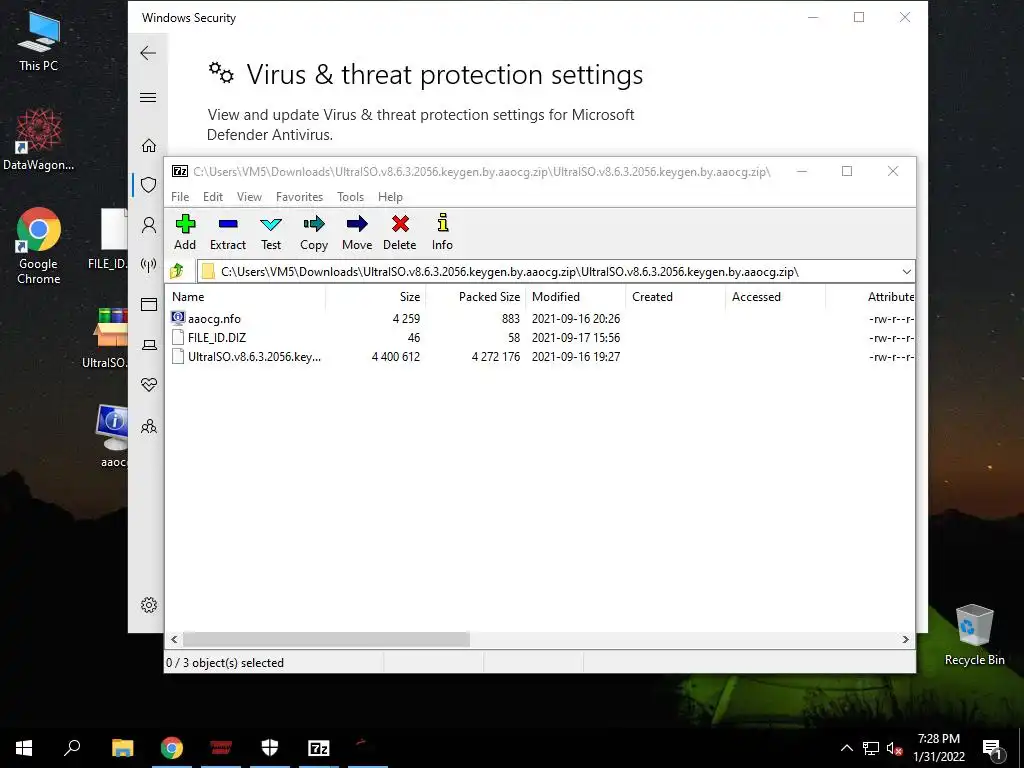Extract files using the Extract toolbar icon

pyautogui.click(x=227, y=232)
